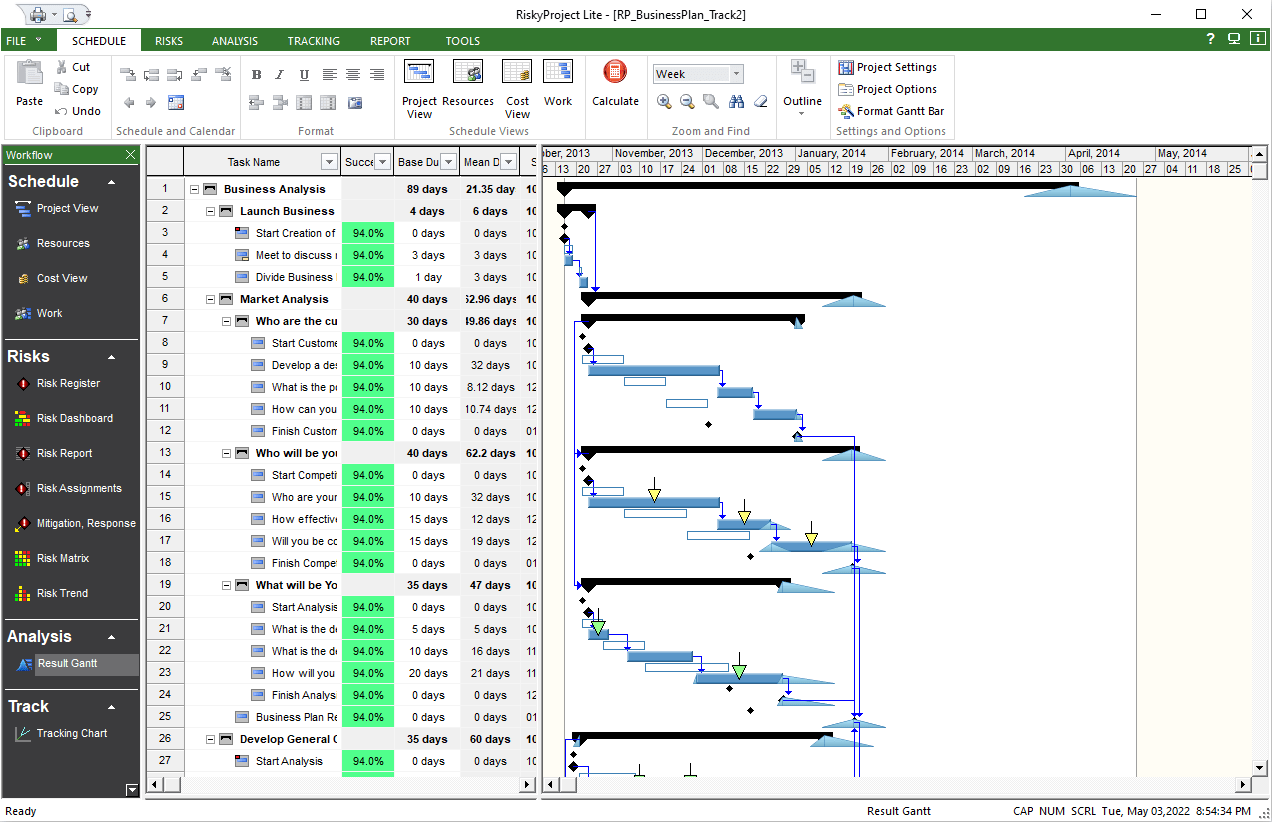Collapse the Market Analysis summary task
This screenshot has height=822, width=1272.
pos(210,299)
